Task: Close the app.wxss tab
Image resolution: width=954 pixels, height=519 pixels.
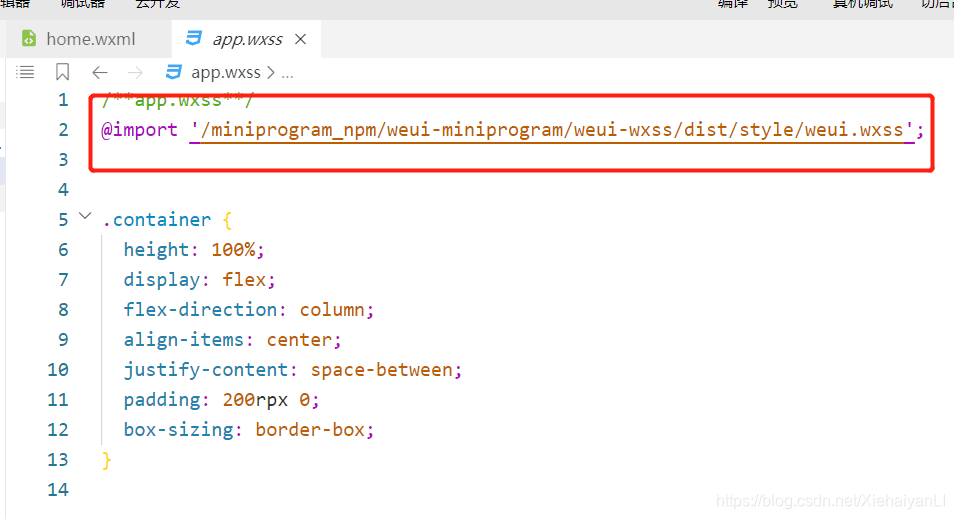Action: click(301, 39)
